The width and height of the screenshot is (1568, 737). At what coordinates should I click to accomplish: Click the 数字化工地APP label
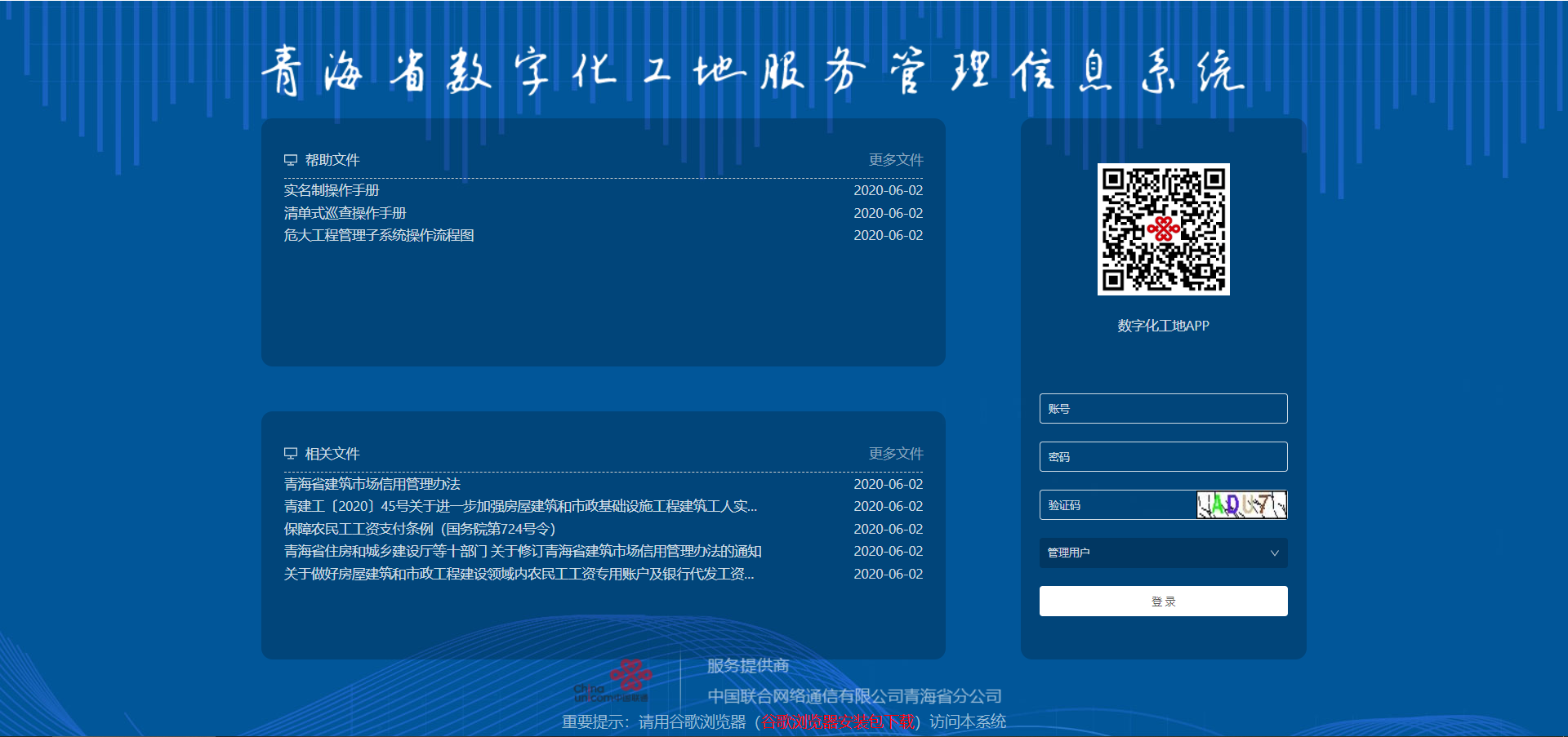click(x=1163, y=326)
